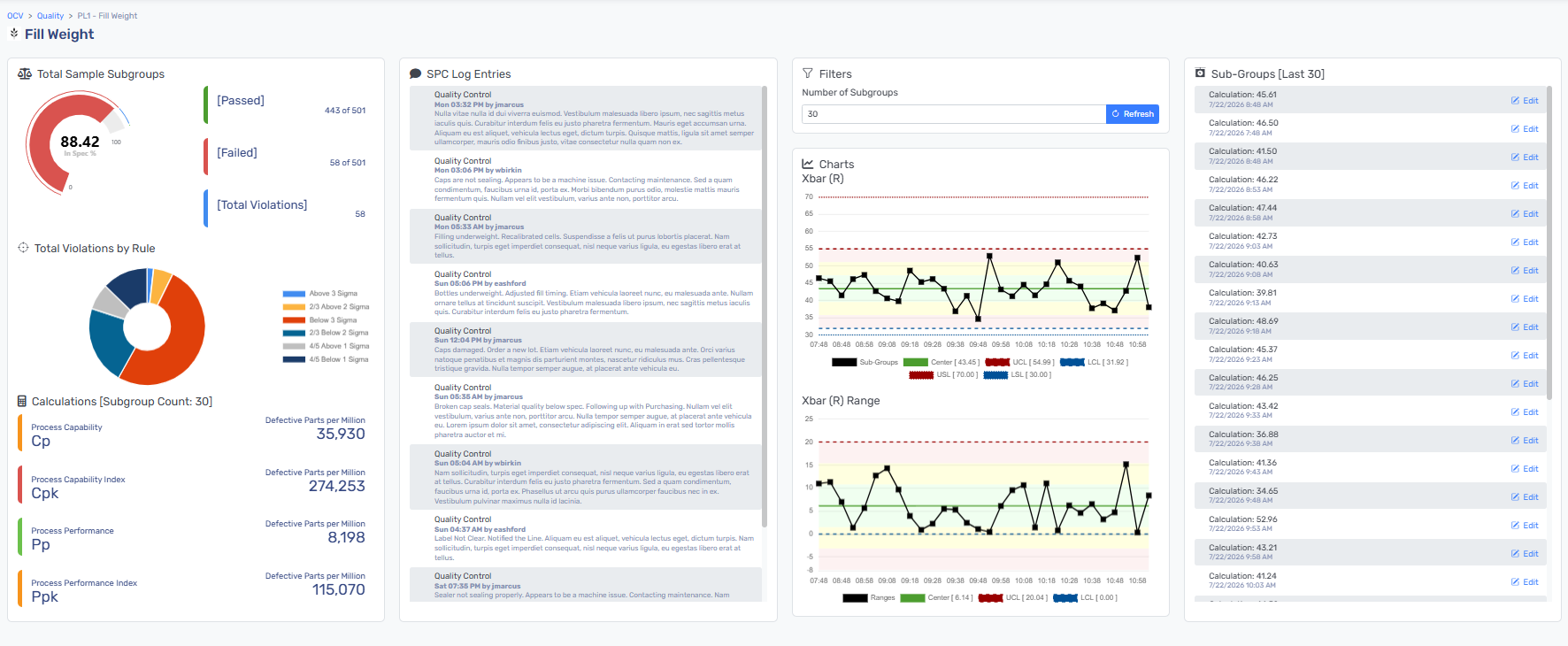Click the Sub-Groups panel header icon

pyautogui.click(x=1200, y=73)
